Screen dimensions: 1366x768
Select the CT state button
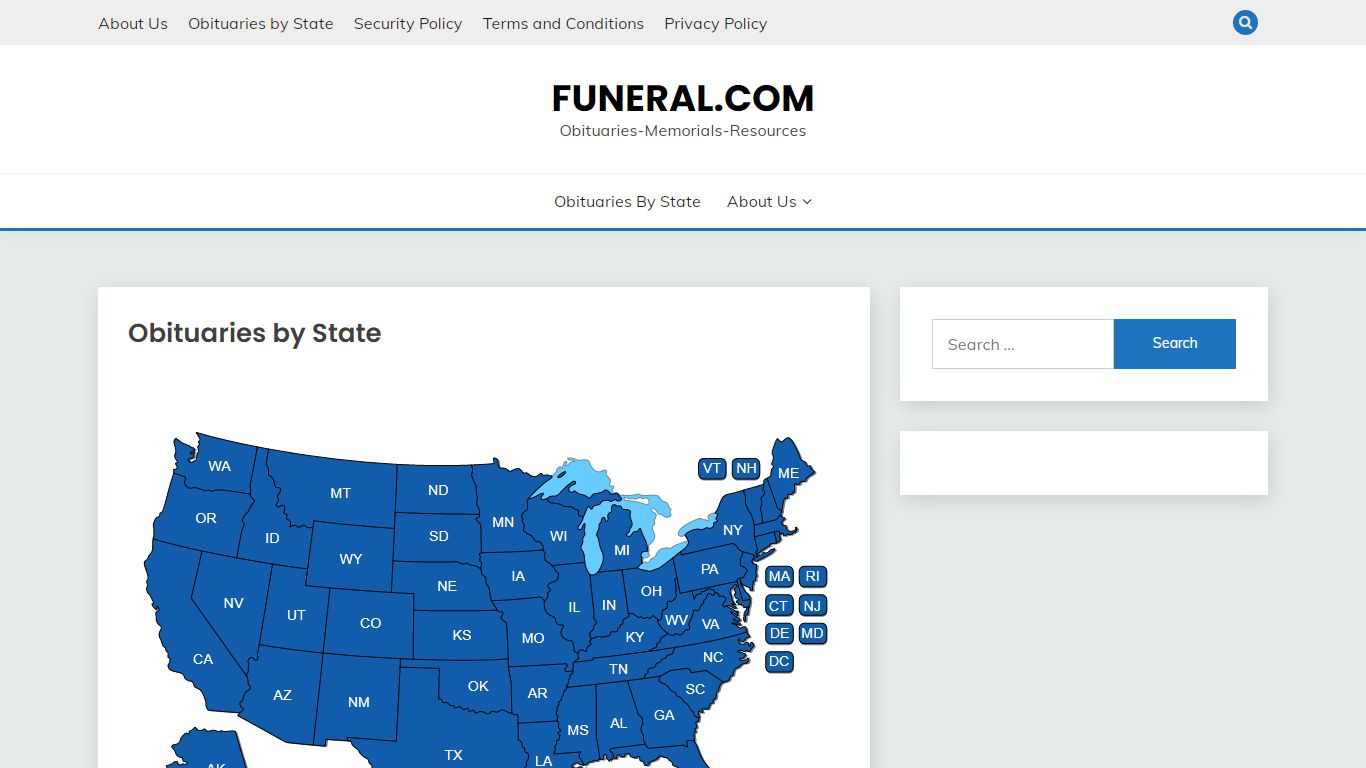(779, 605)
